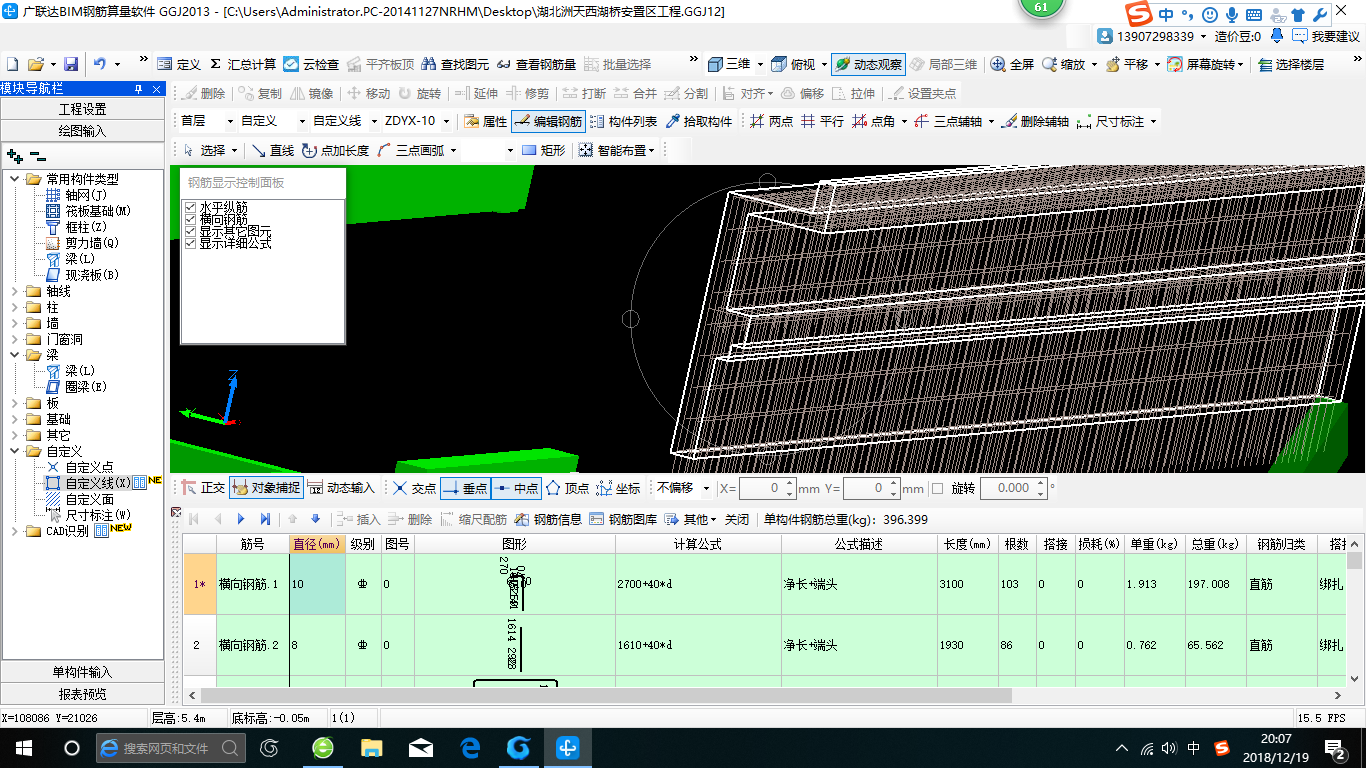Image resolution: width=1366 pixels, height=768 pixels.
Task: Open 查看钢筋量 rebar quantity viewer
Action: 536,64
